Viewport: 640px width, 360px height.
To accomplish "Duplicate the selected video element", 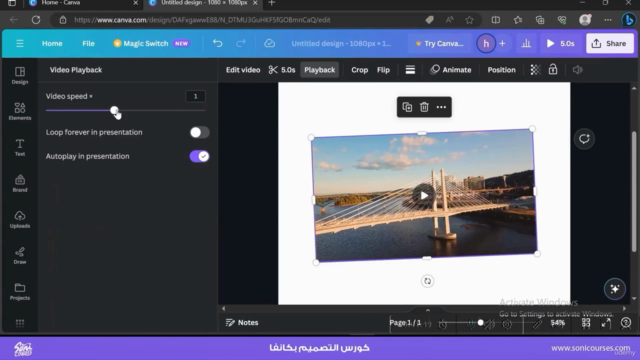I will (x=407, y=107).
